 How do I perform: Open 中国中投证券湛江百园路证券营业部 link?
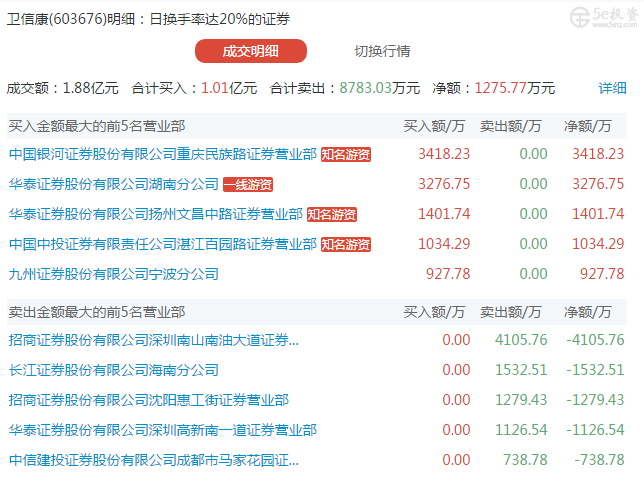pos(163,244)
